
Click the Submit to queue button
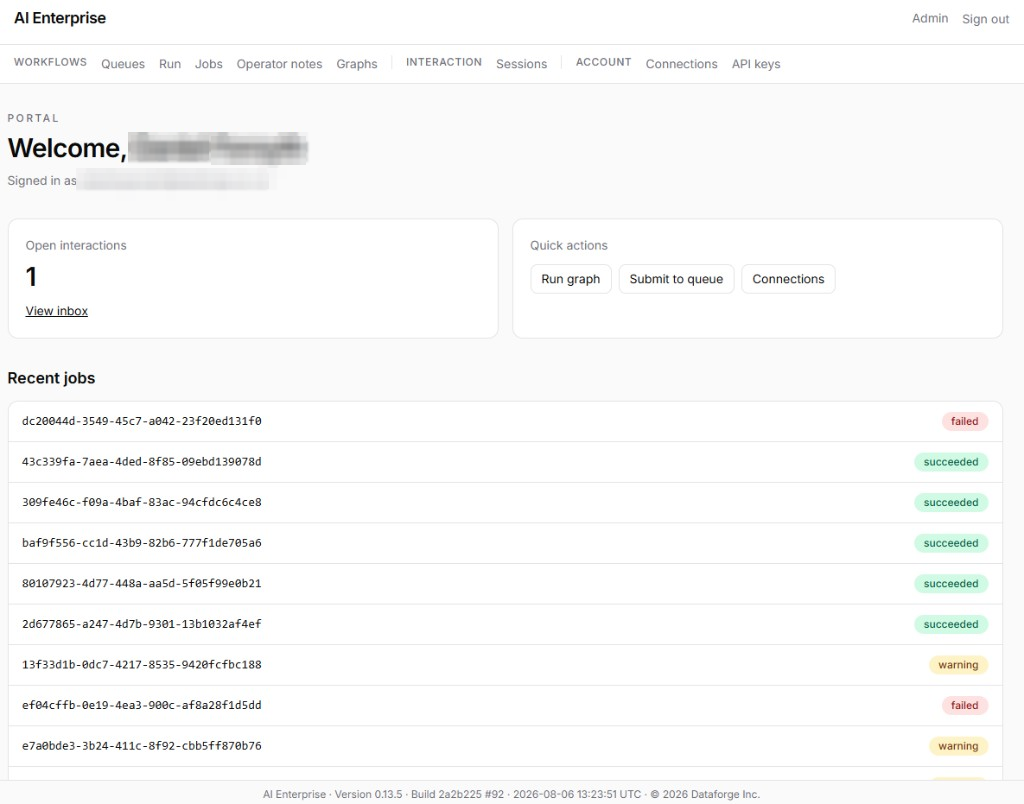coord(676,279)
